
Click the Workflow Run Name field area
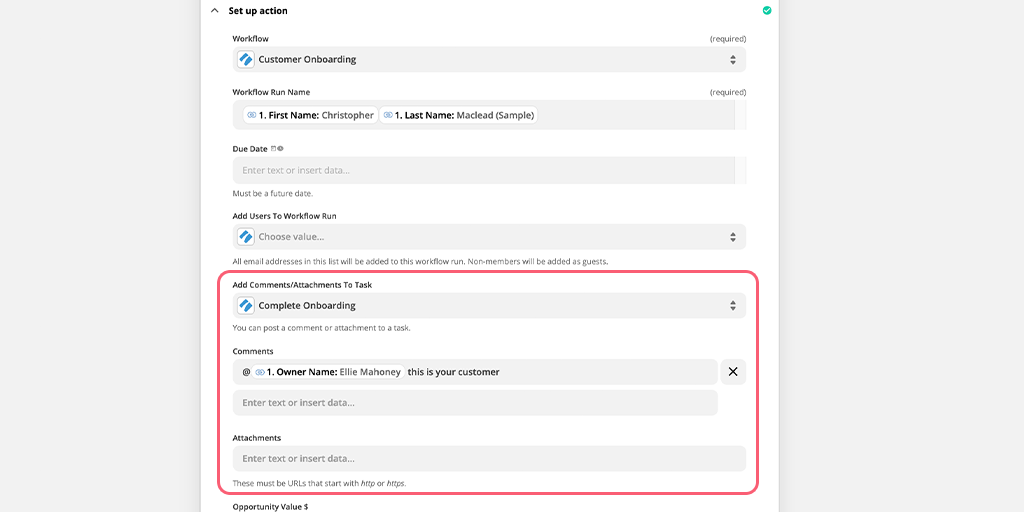tap(484, 115)
